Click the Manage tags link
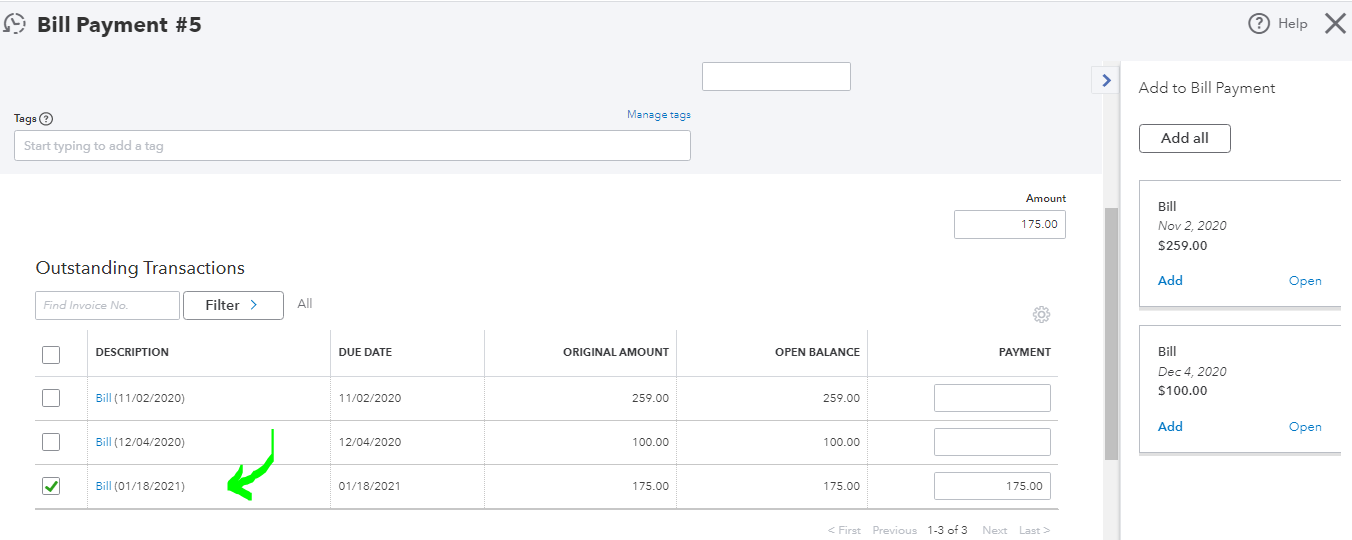The image size is (1352, 540). coord(658,115)
